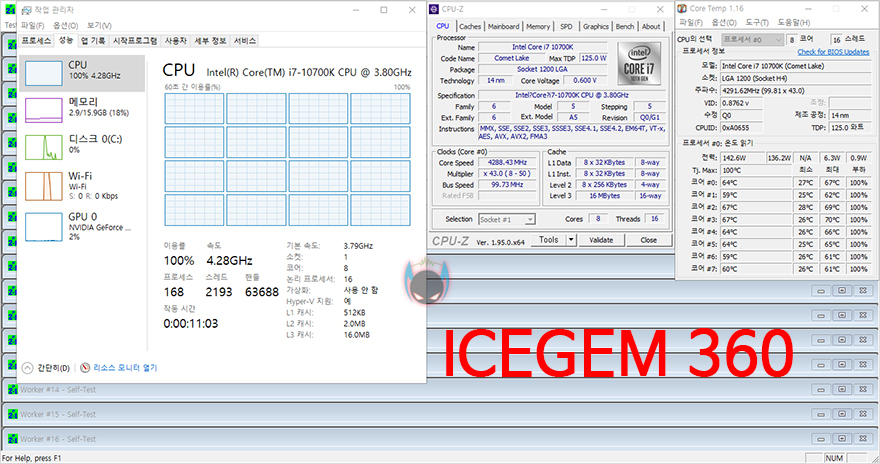Open the 프로세서 #0 CPU selection dropdown
This screenshot has width=880, height=464.
click(752, 39)
